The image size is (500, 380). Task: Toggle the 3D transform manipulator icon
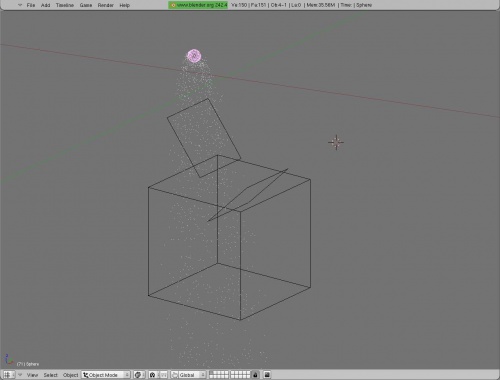(x=175, y=375)
